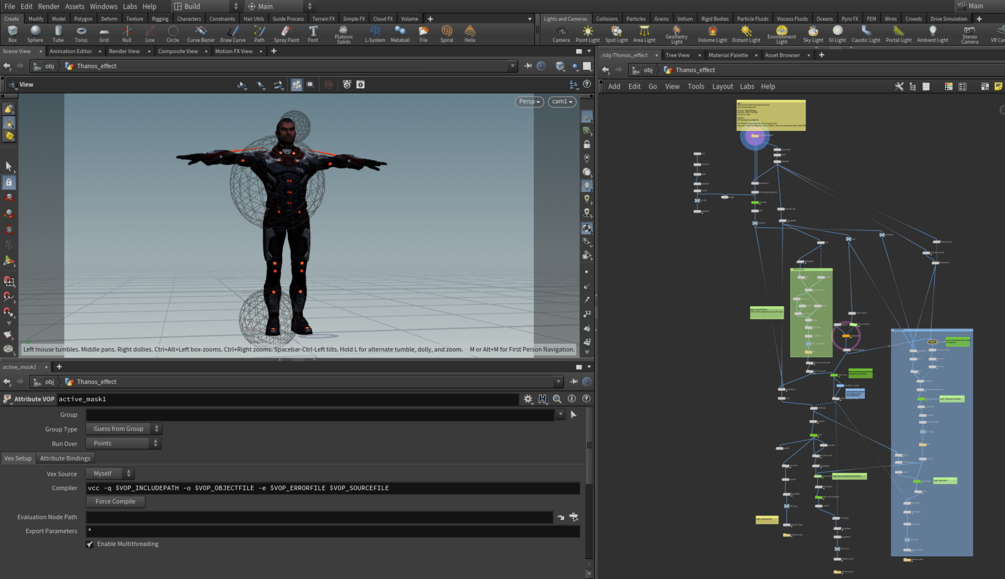Open the Layout menu in the network editor
The image size is (1005, 579).
(722, 87)
